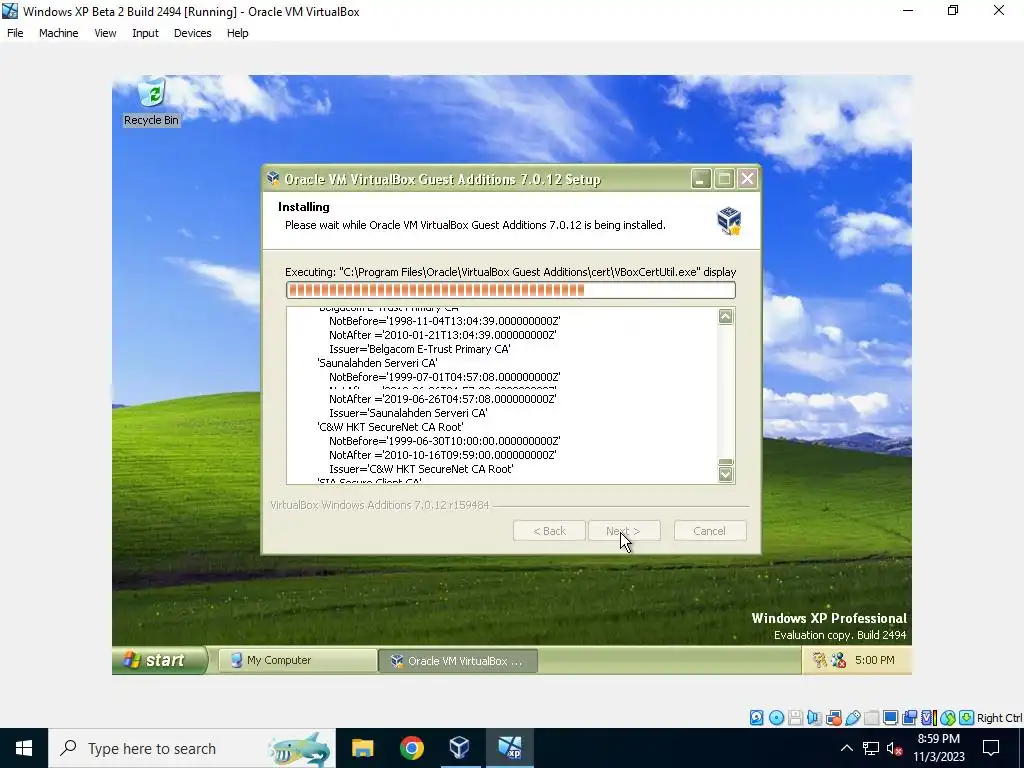Open host notification center
The height and width of the screenshot is (768, 1024).
(x=991, y=748)
